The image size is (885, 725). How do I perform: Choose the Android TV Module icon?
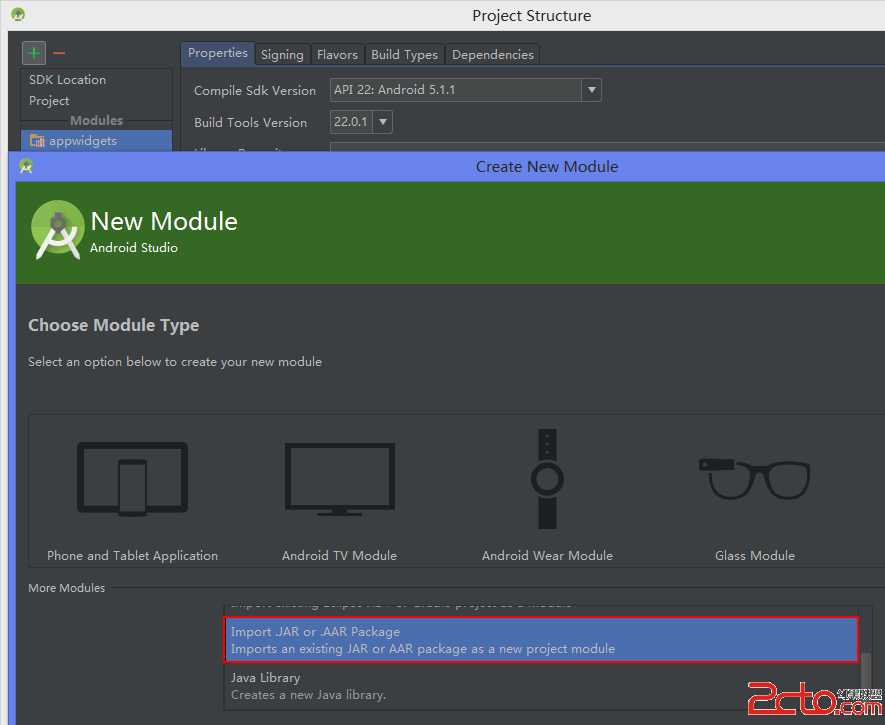pos(340,479)
